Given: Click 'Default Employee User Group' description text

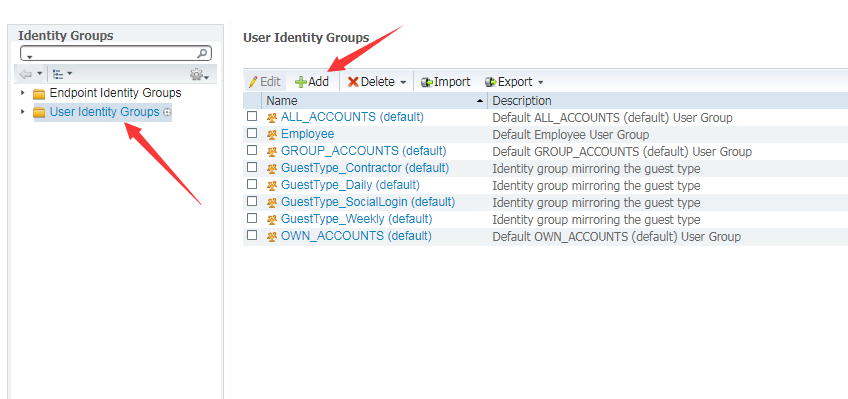Looking at the screenshot, I should coord(571,135).
